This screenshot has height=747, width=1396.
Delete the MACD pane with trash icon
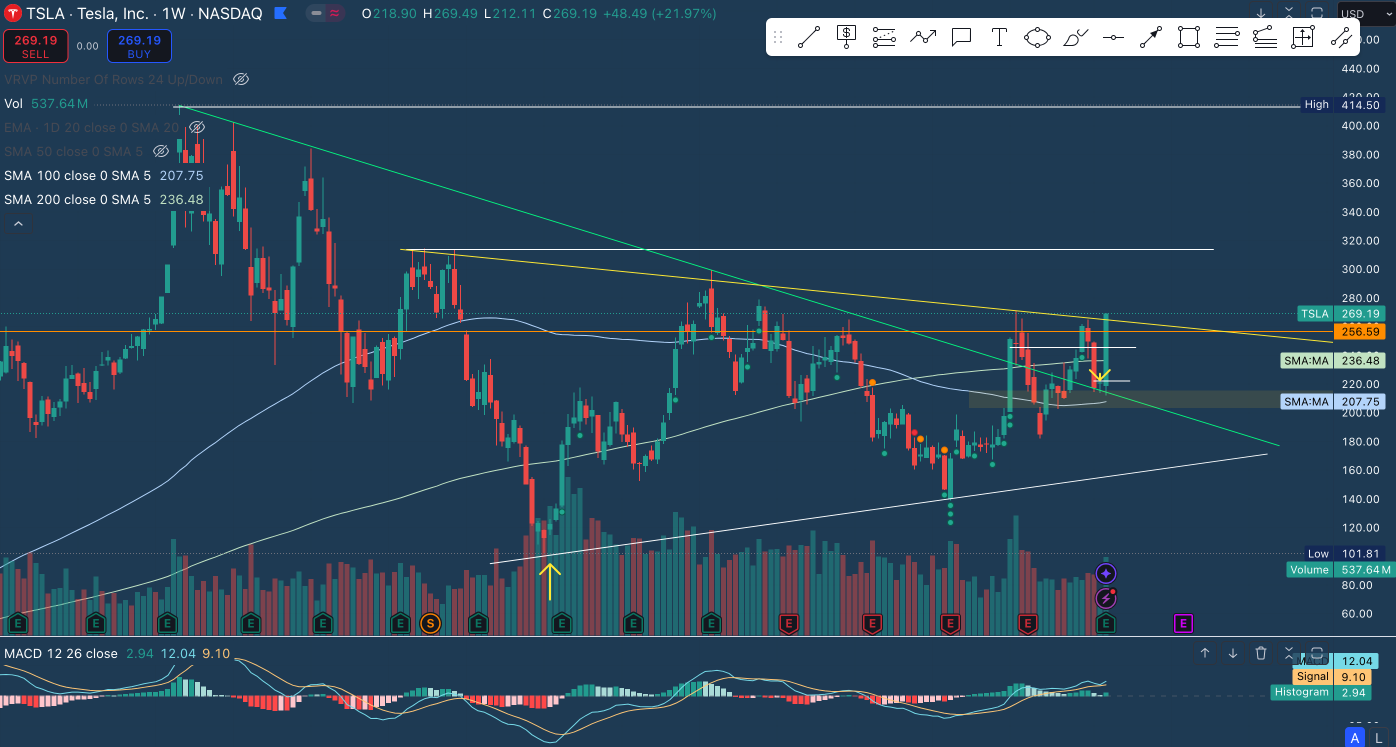point(1261,653)
